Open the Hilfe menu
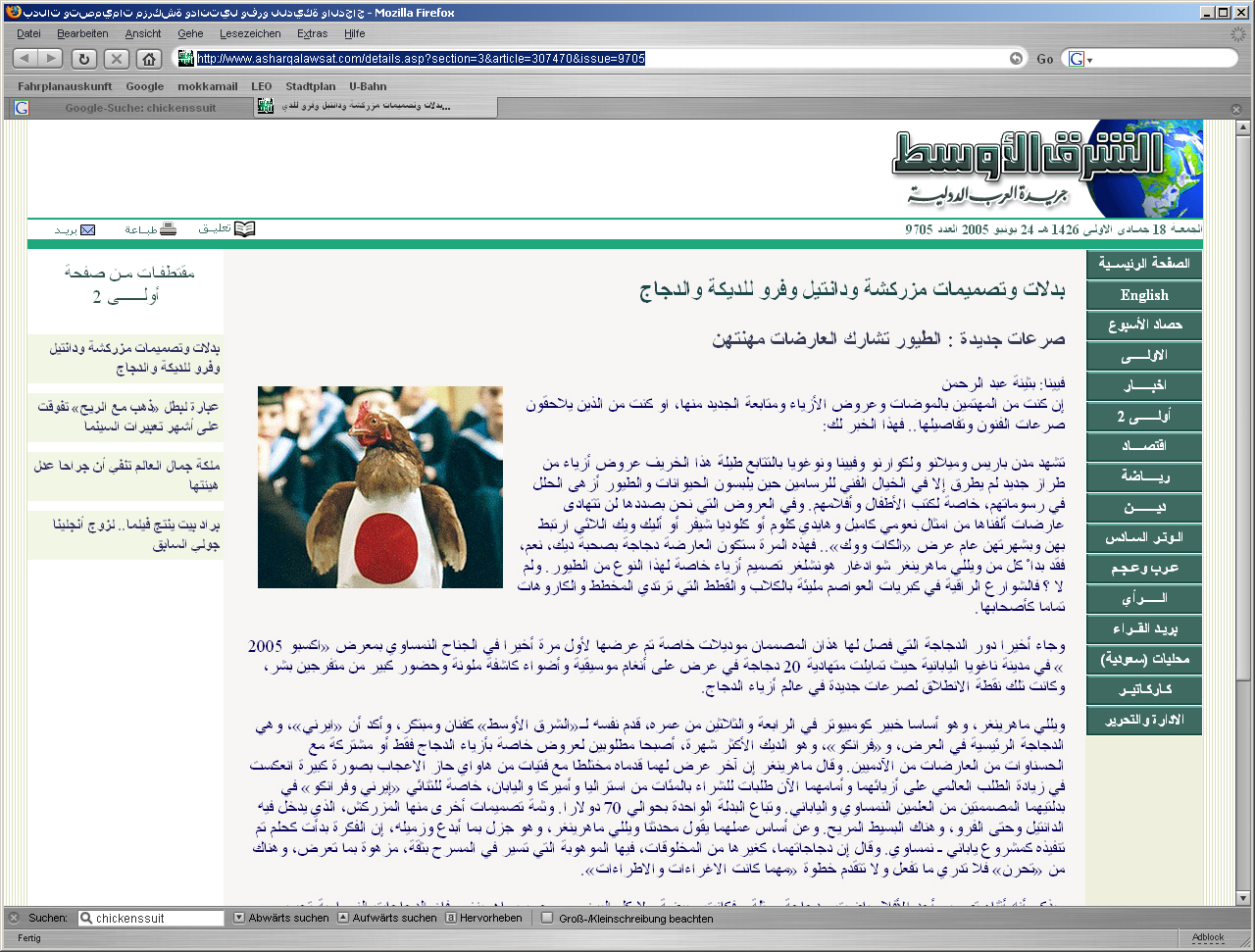Viewport: 1255px width, 952px height. click(355, 33)
